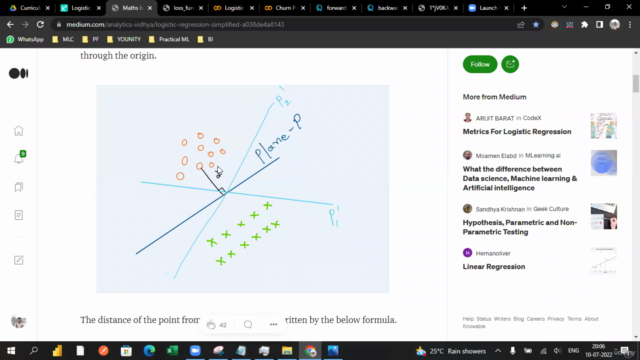Open Practical ML bookmarks folder
Image resolution: width=640 pixels, height=360 pixels.
click(x=169, y=39)
